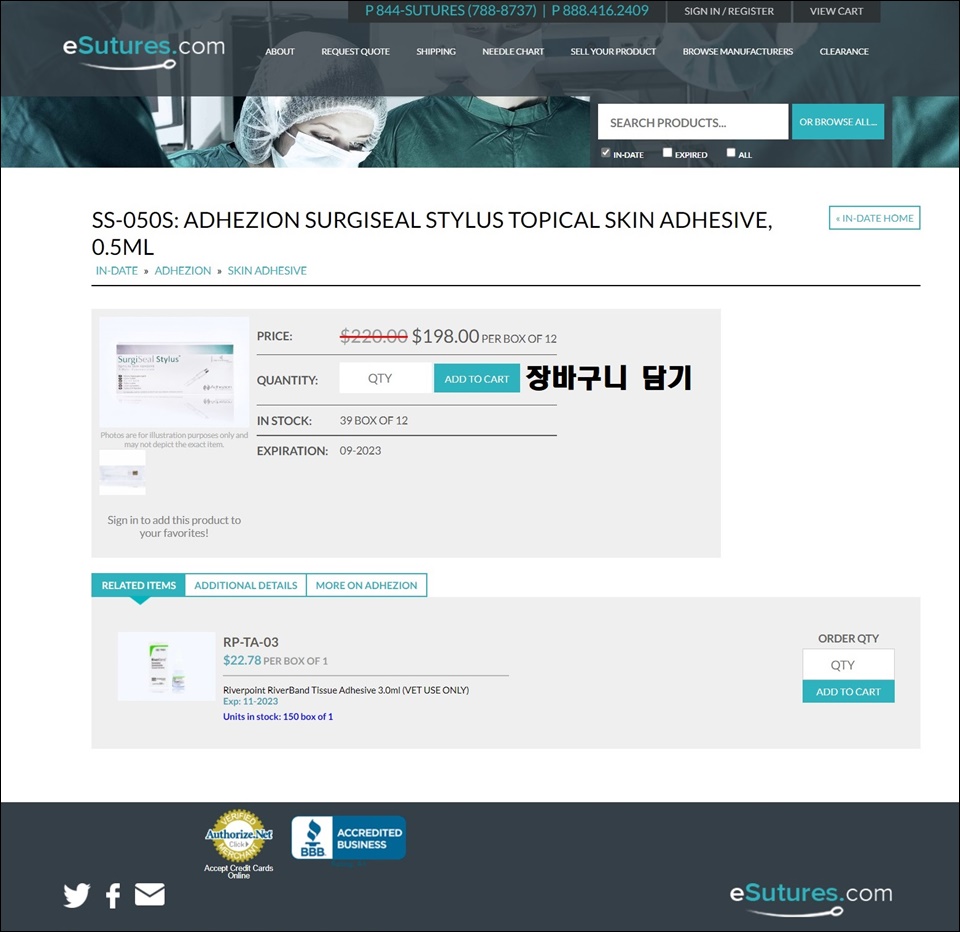Open the RP-TA-03 product link
The height and width of the screenshot is (932, 960).
click(x=250, y=642)
